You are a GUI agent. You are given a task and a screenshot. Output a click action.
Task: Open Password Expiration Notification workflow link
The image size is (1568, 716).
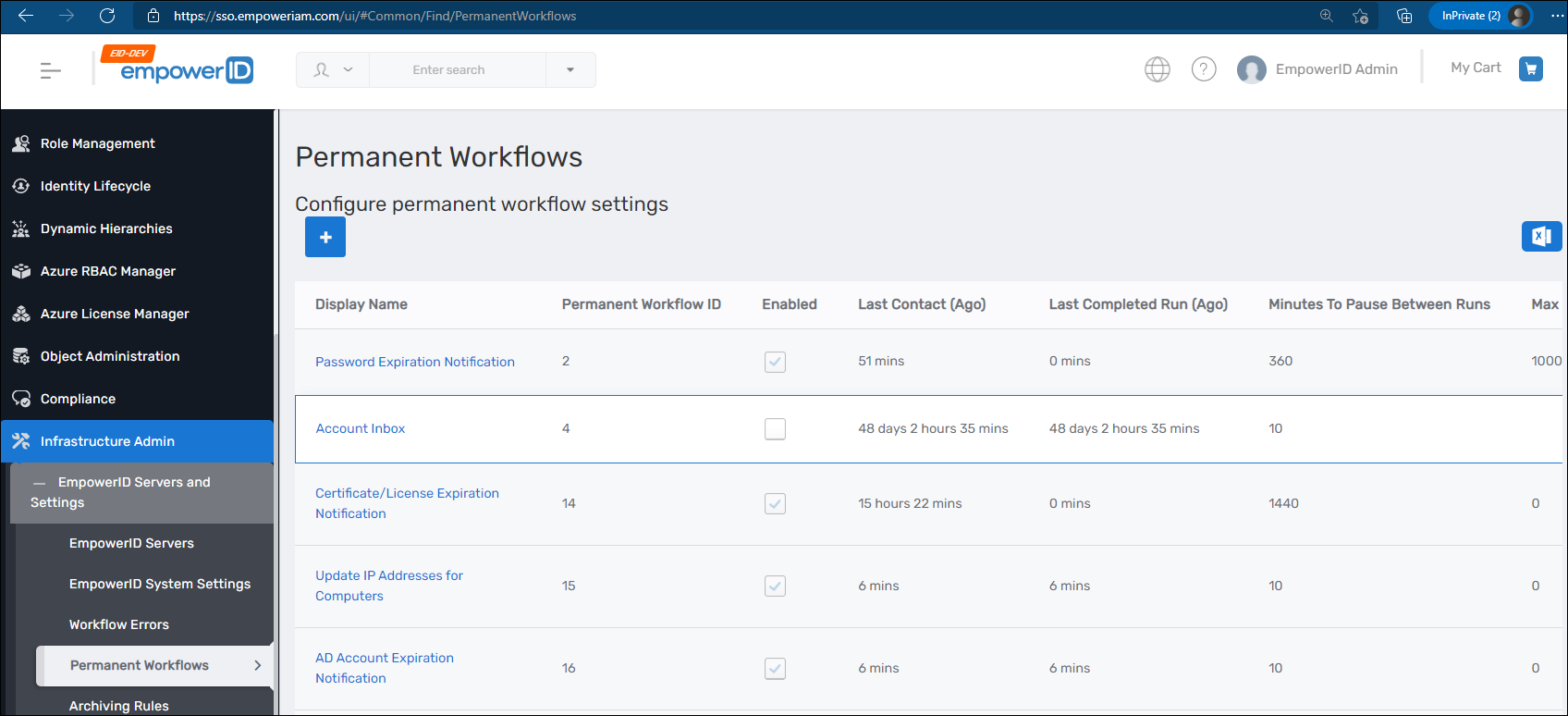415,362
